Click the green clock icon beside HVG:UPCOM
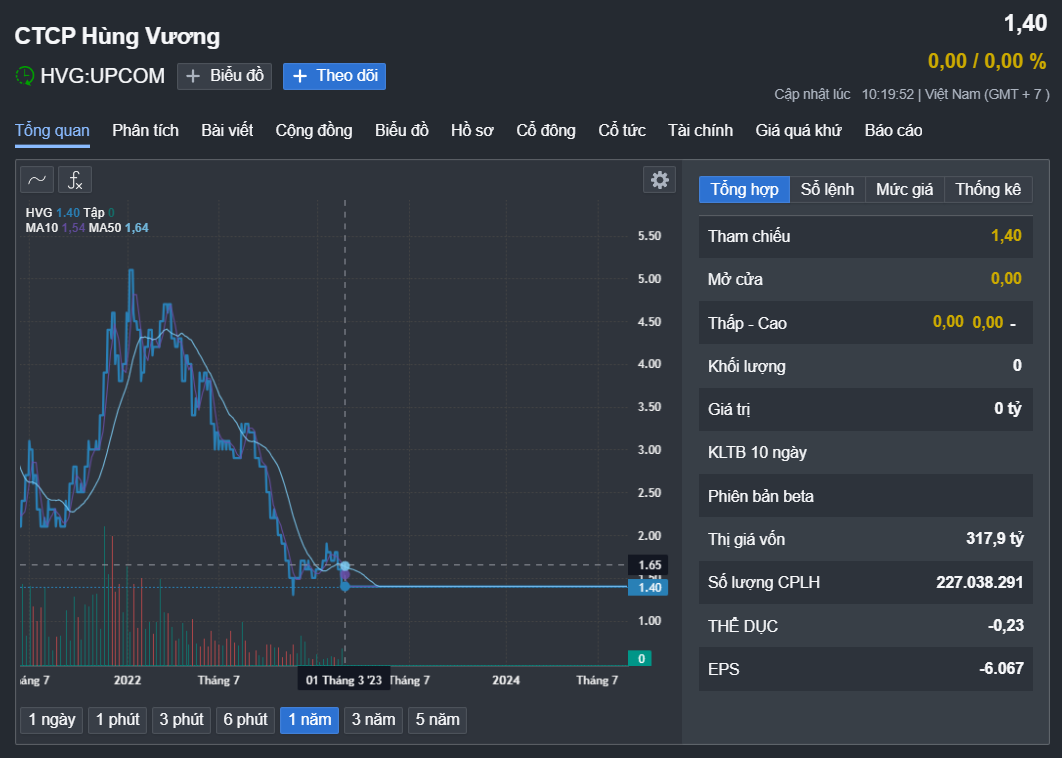This screenshot has height=758, width=1062. [24, 76]
